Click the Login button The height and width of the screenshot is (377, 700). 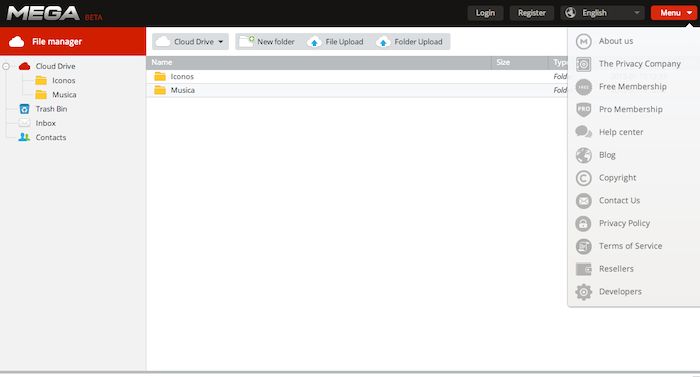tap(485, 13)
